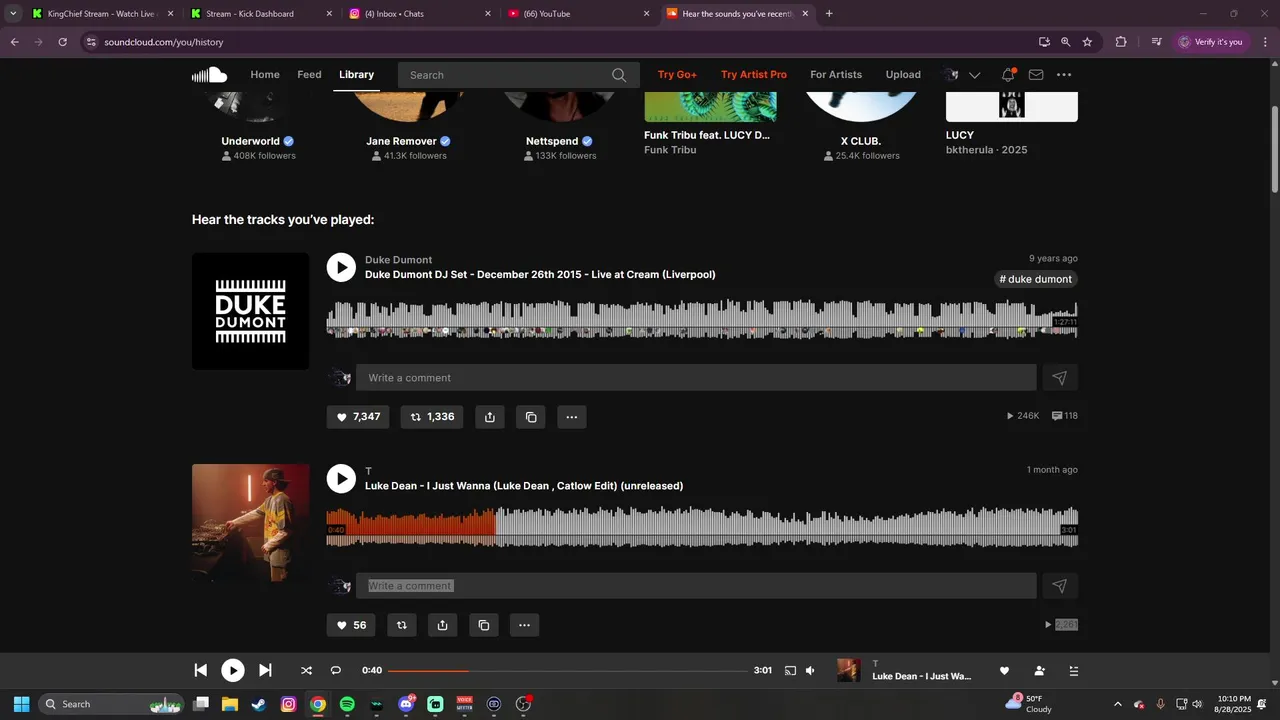Open the Try Go+ link

677,75
